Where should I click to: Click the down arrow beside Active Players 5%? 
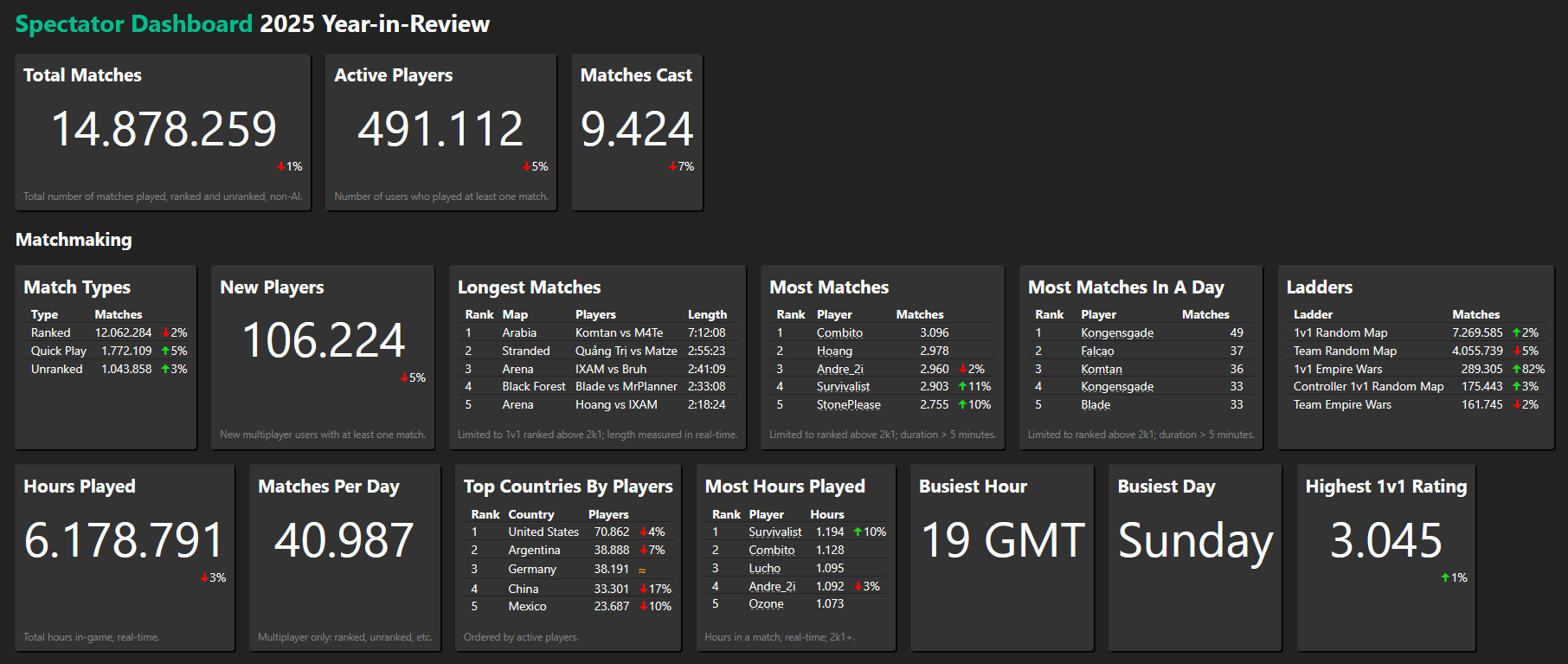[526, 166]
